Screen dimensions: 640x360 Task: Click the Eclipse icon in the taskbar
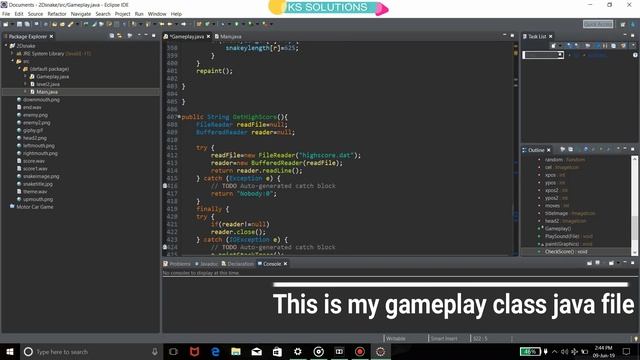pos(380,351)
